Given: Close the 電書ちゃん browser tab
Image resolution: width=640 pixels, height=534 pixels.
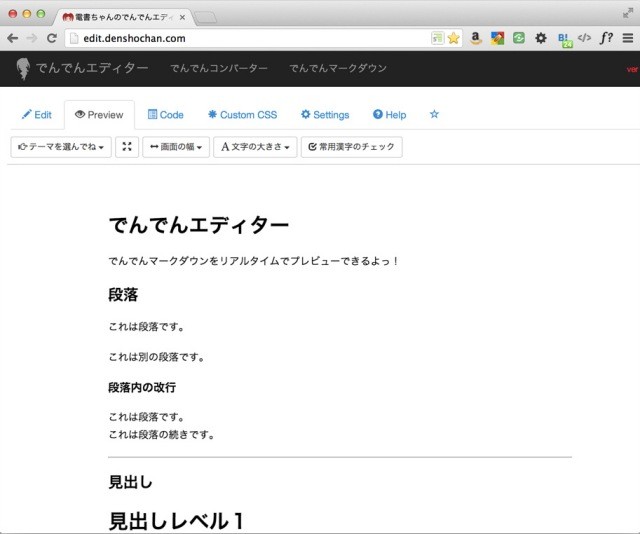Looking at the screenshot, I should 182,17.
